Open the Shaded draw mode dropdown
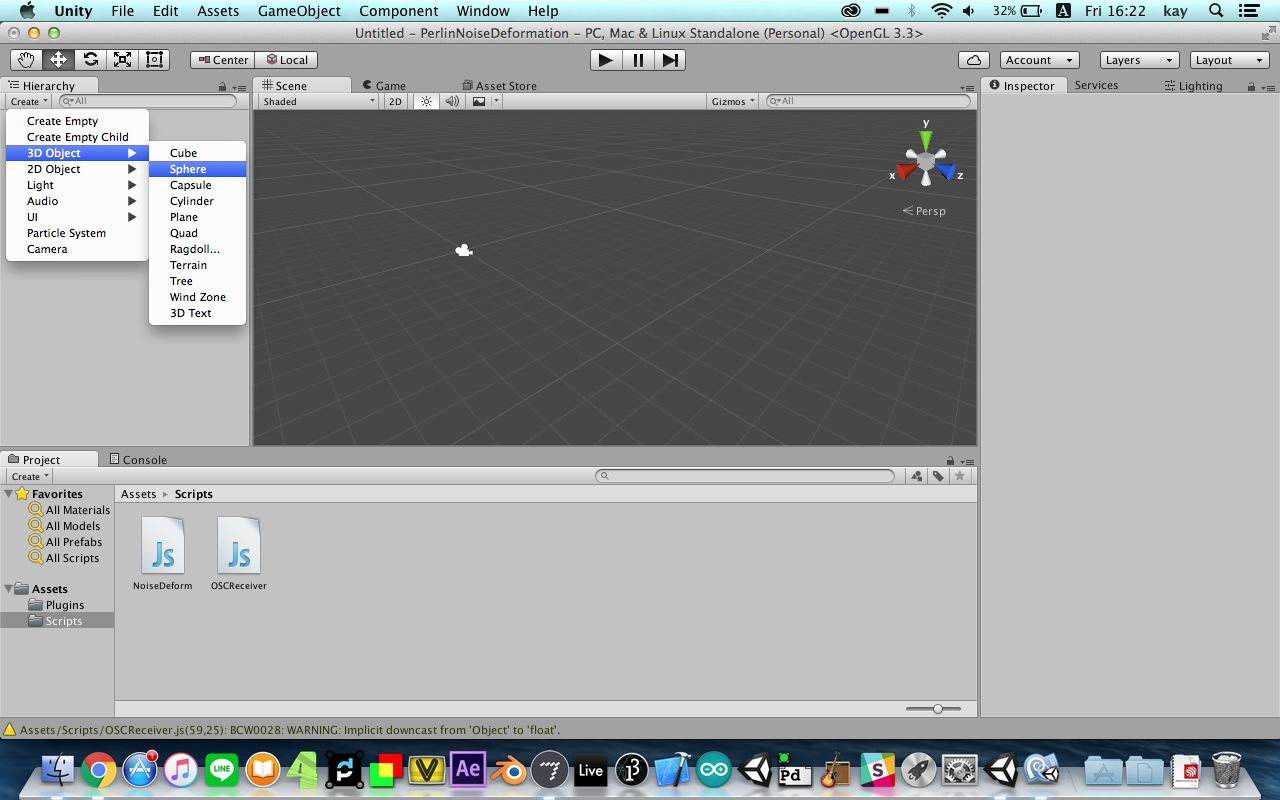The height and width of the screenshot is (800, 1280). [318, 102]
